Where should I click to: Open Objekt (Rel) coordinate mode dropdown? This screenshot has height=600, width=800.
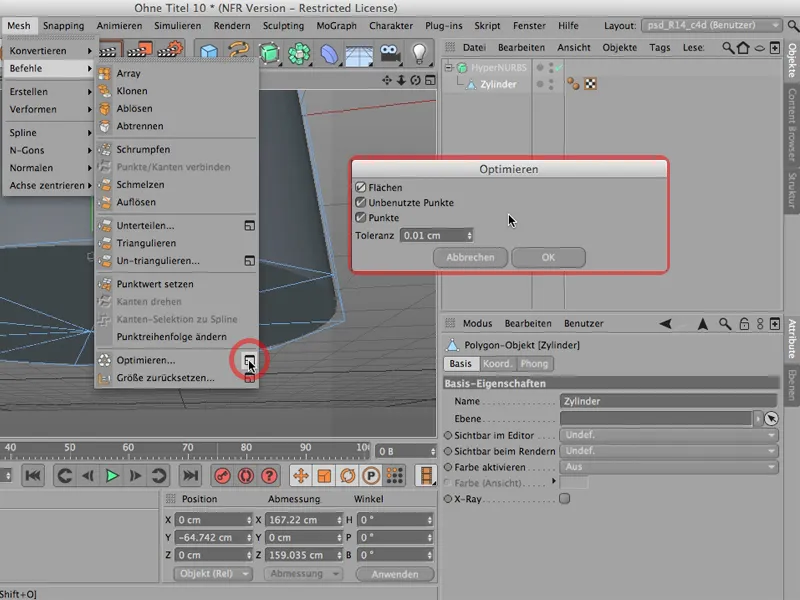coord(213,573)
